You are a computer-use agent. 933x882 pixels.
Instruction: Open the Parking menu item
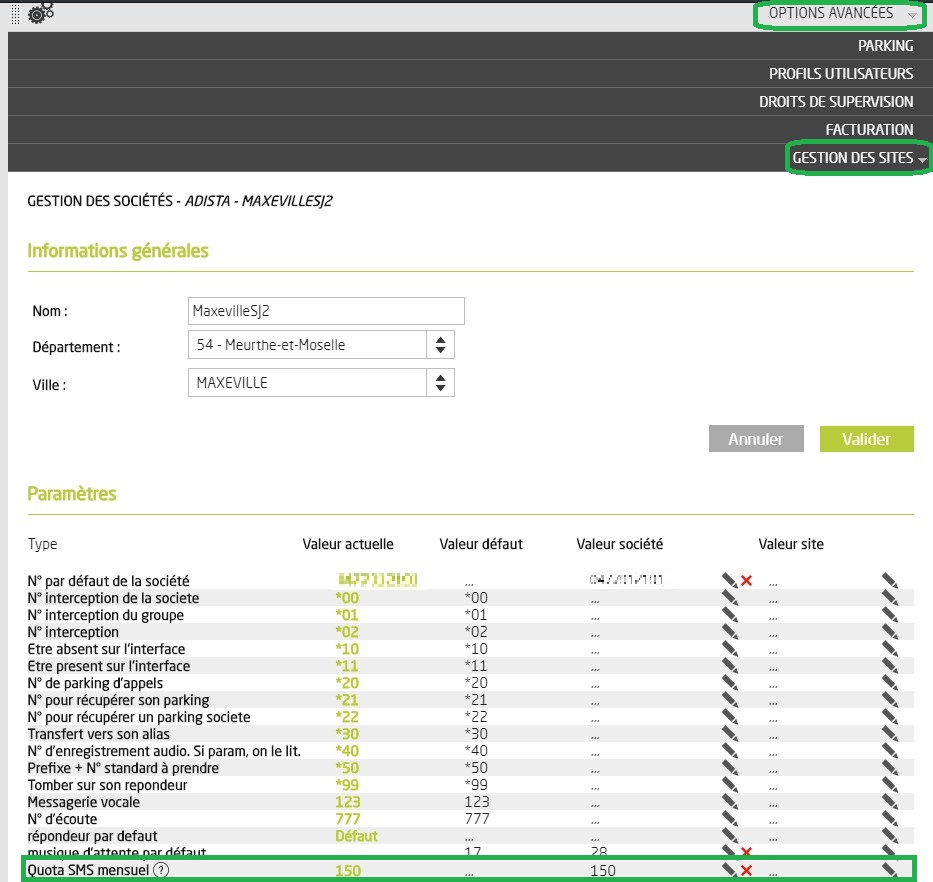(x=885, y=46)
